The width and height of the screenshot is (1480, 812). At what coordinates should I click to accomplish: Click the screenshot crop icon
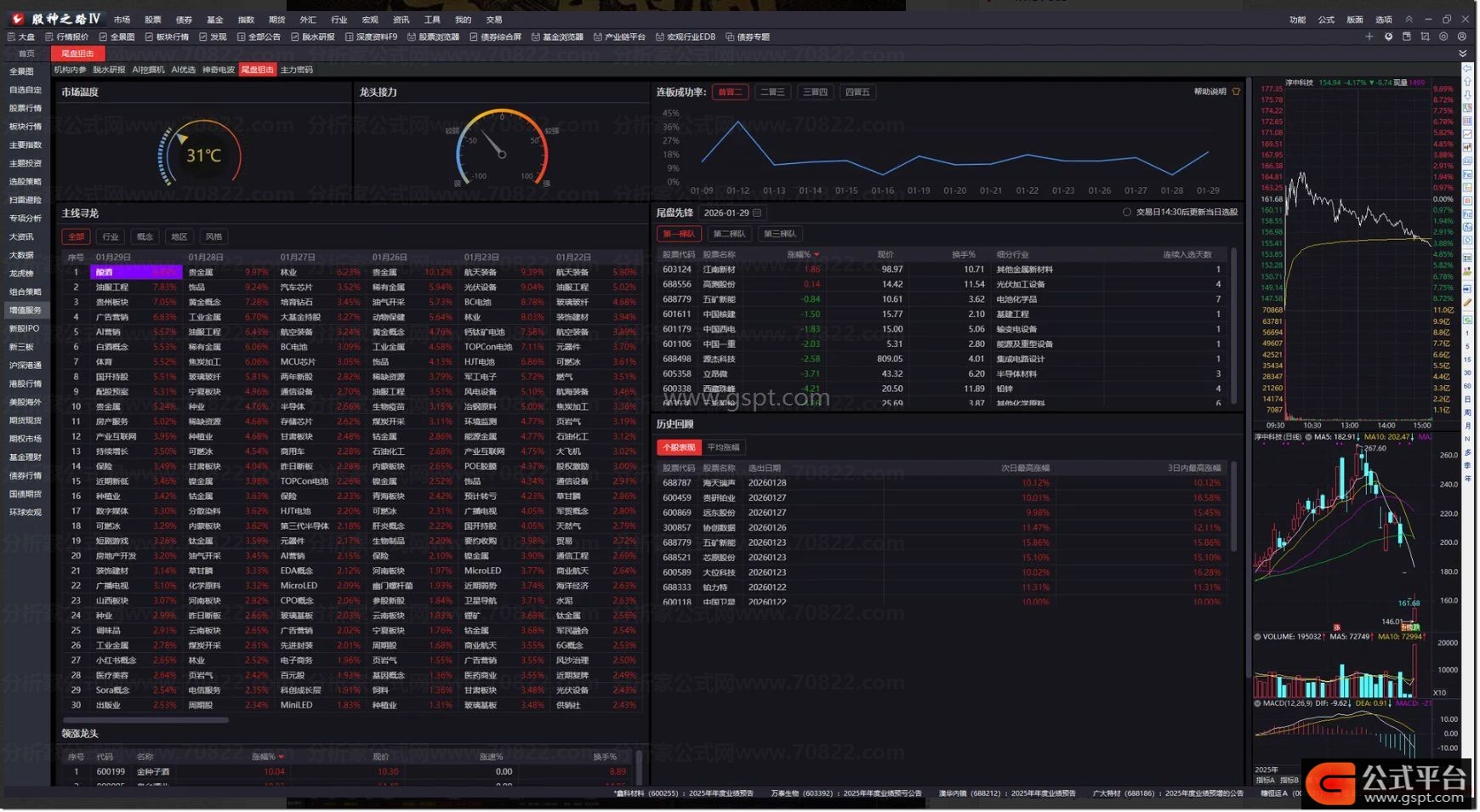[1425, 37]
